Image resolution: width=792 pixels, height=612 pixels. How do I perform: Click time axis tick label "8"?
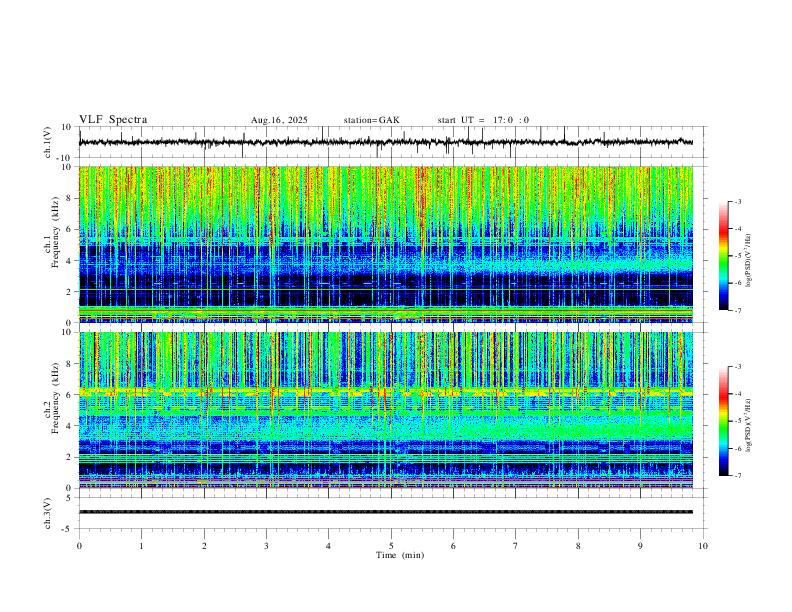click(x=578, y=546)
